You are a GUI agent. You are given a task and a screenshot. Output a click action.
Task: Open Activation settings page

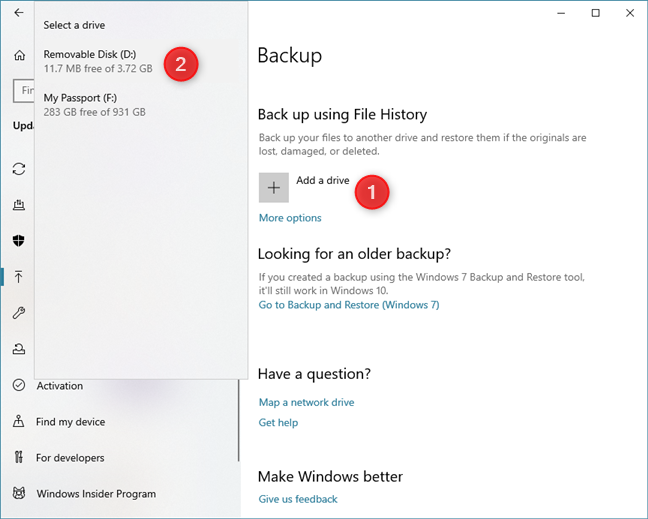pos(60,386)
